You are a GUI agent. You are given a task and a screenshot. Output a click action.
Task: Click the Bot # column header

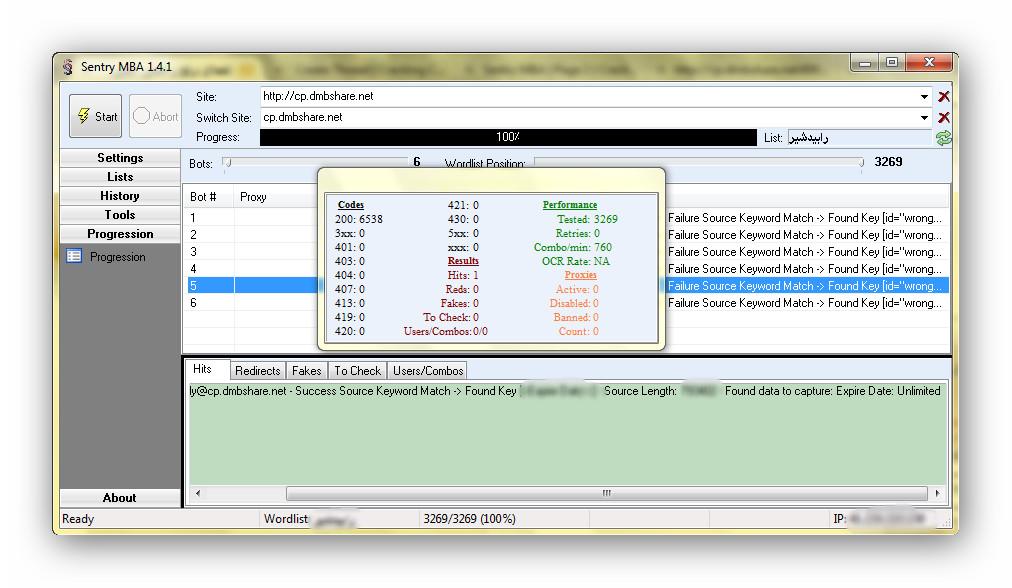pos(209,197)
